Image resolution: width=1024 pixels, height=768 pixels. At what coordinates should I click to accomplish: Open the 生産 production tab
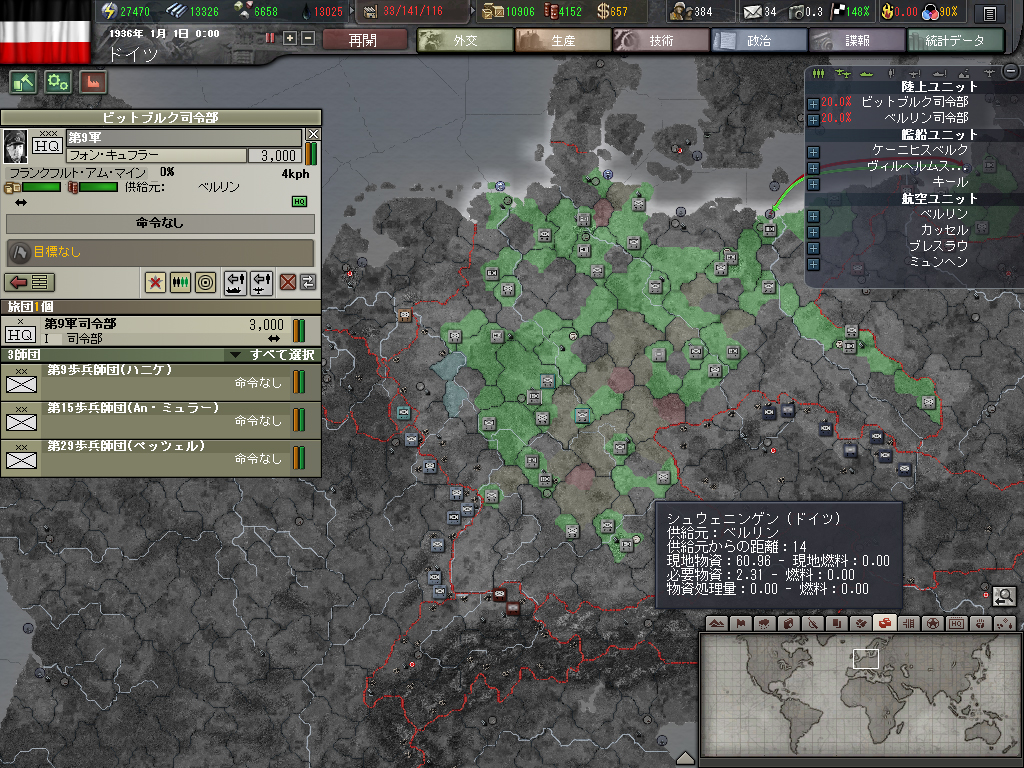[x=563, y=40]
